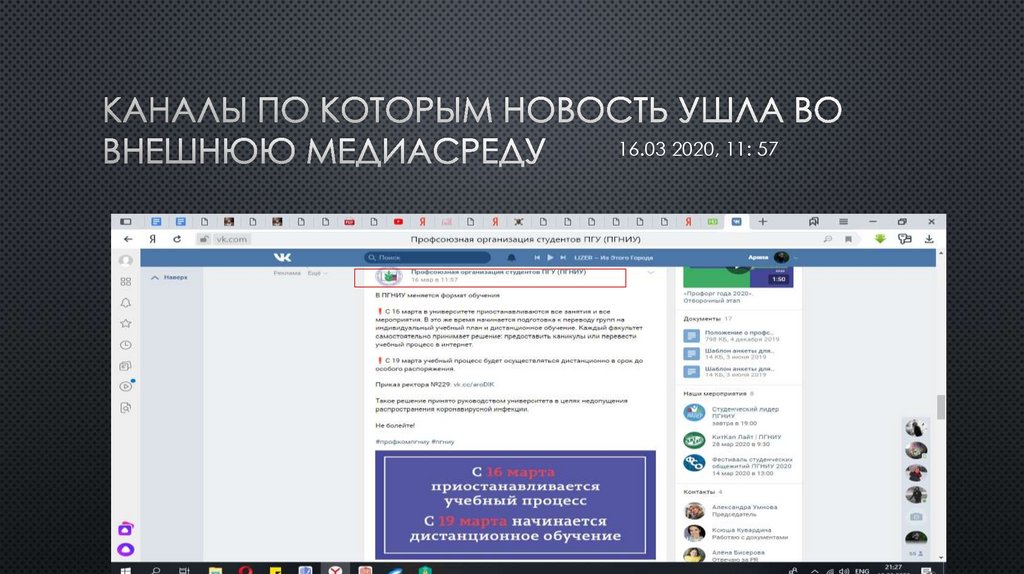Open the Профсоюзная организация group avatar

[x=389, y=277]
